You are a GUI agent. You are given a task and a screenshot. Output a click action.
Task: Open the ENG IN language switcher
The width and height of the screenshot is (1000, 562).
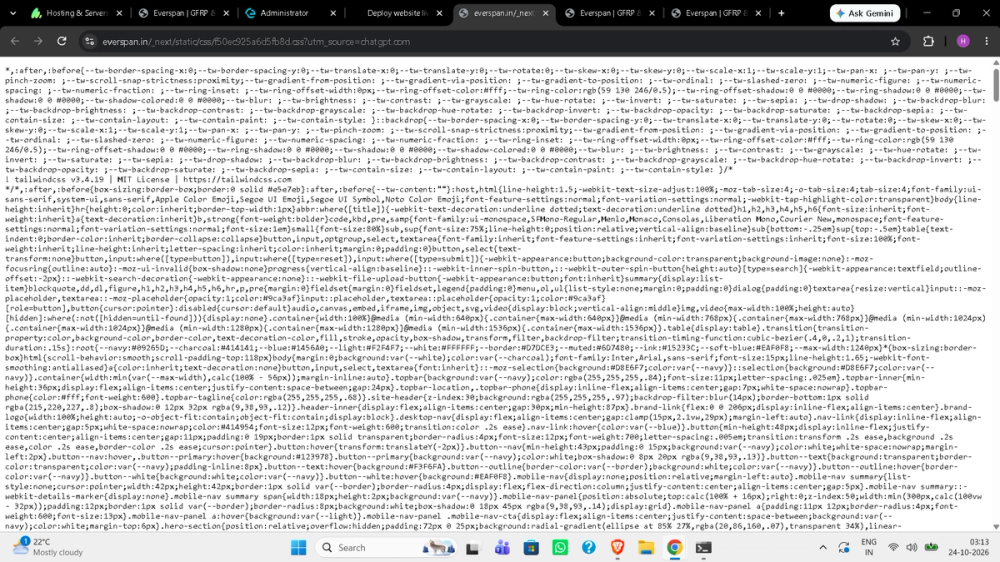pyautogui.click(x=869, y=547)
